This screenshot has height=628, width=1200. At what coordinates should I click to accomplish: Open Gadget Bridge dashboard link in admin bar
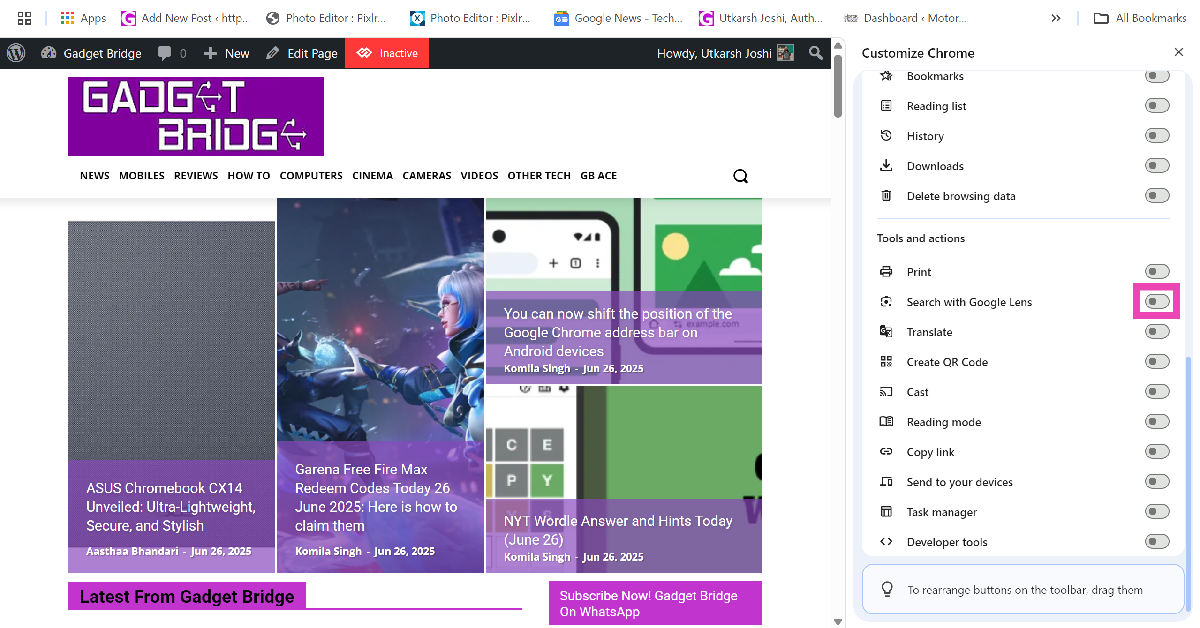[91, 53]
